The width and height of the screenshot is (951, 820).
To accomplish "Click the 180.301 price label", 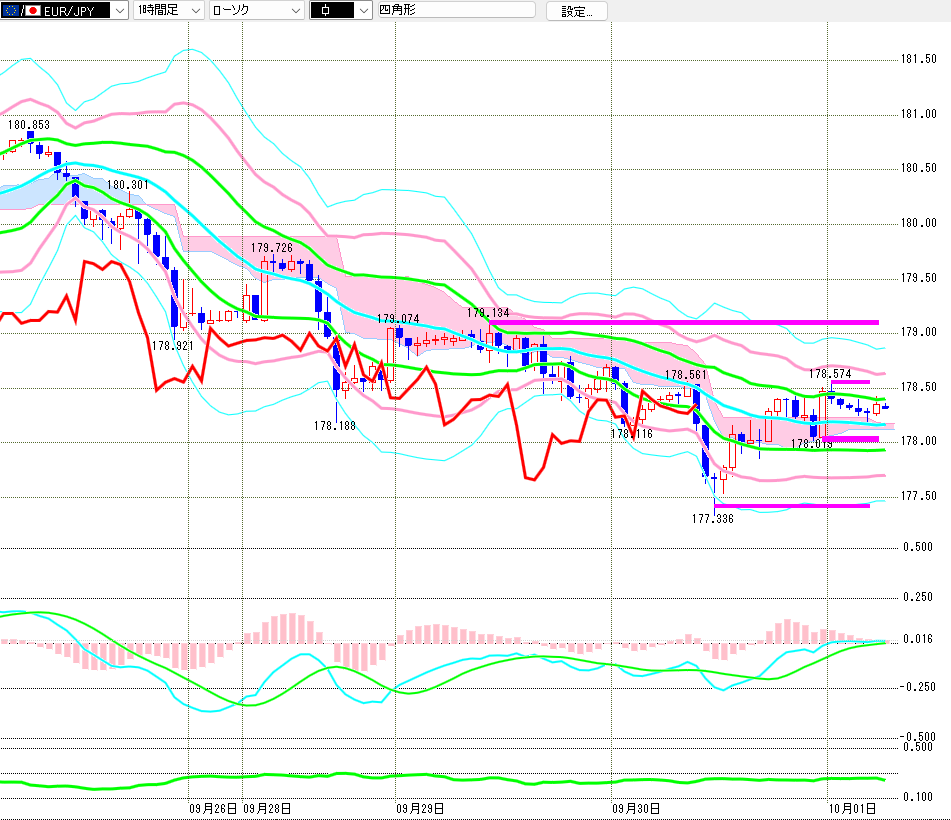I will coord(128,185).
